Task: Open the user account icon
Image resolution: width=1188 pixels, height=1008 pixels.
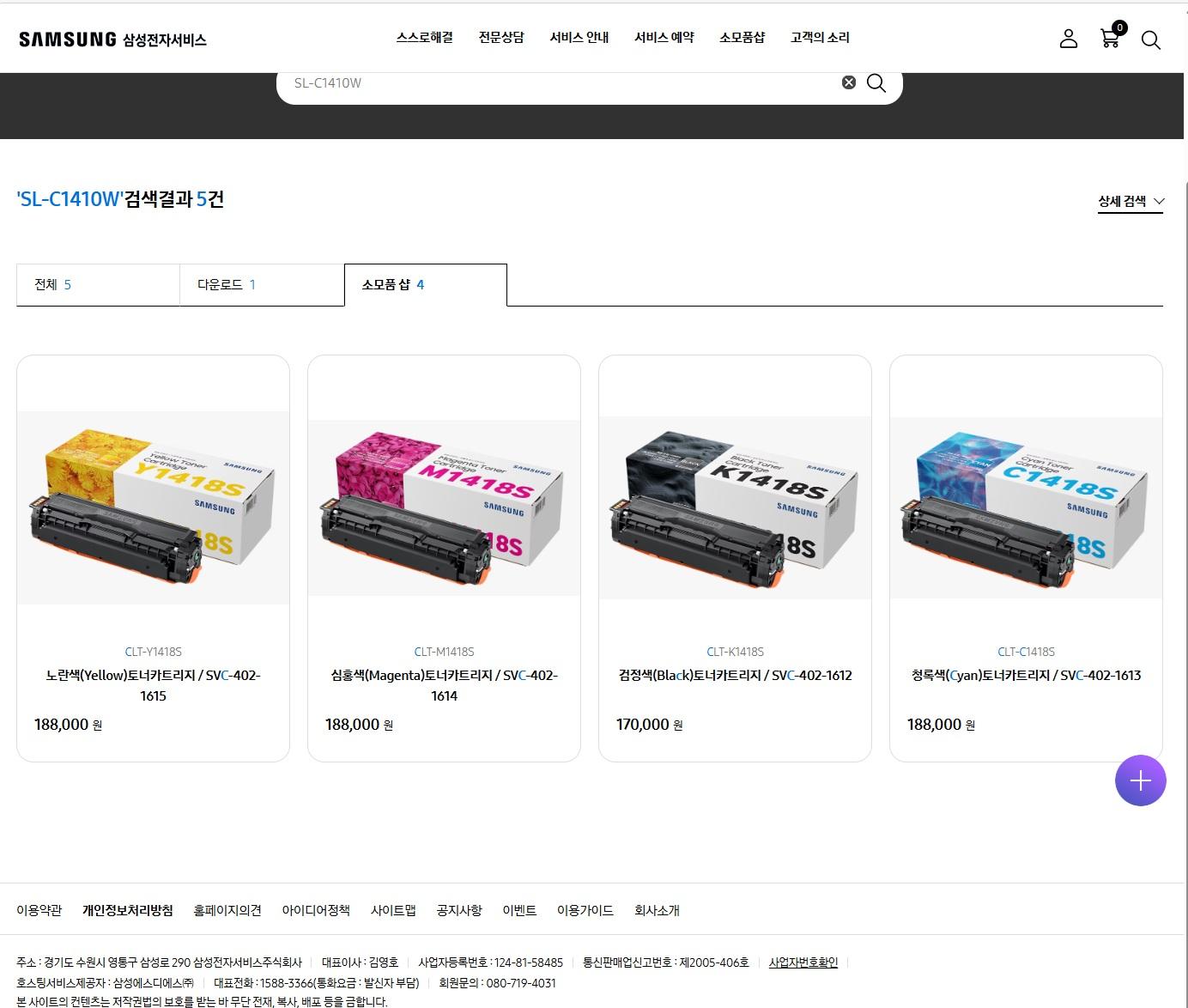Action: pyautogui.click(x=1069, y=39)
